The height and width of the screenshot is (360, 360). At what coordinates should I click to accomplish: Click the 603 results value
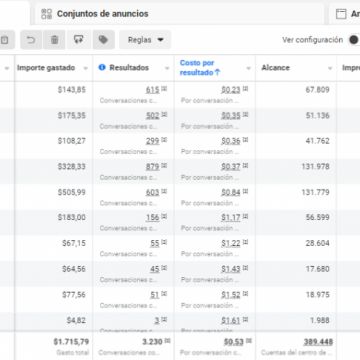[152, 192]
